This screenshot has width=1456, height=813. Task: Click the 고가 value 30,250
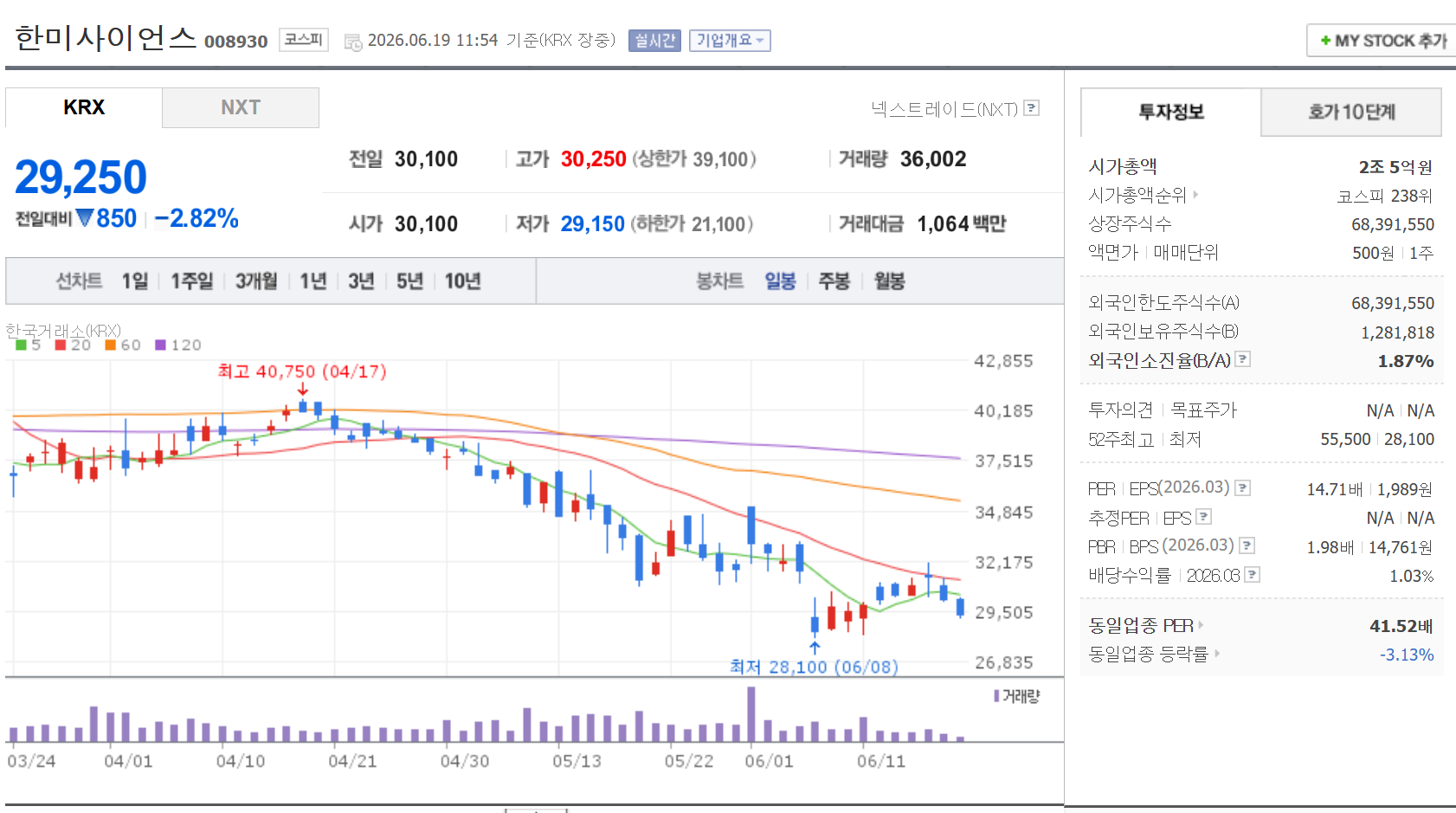[x=593, y=159]
